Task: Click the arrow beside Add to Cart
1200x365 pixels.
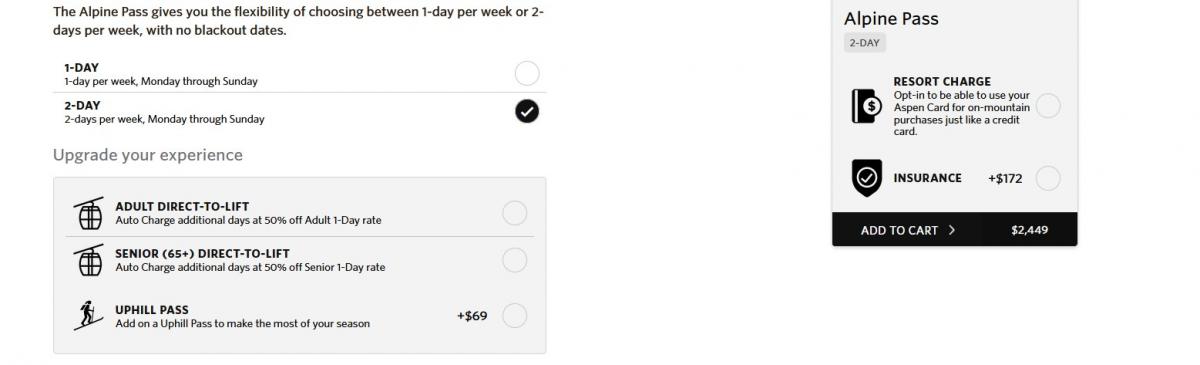Action: pos(952,230)
